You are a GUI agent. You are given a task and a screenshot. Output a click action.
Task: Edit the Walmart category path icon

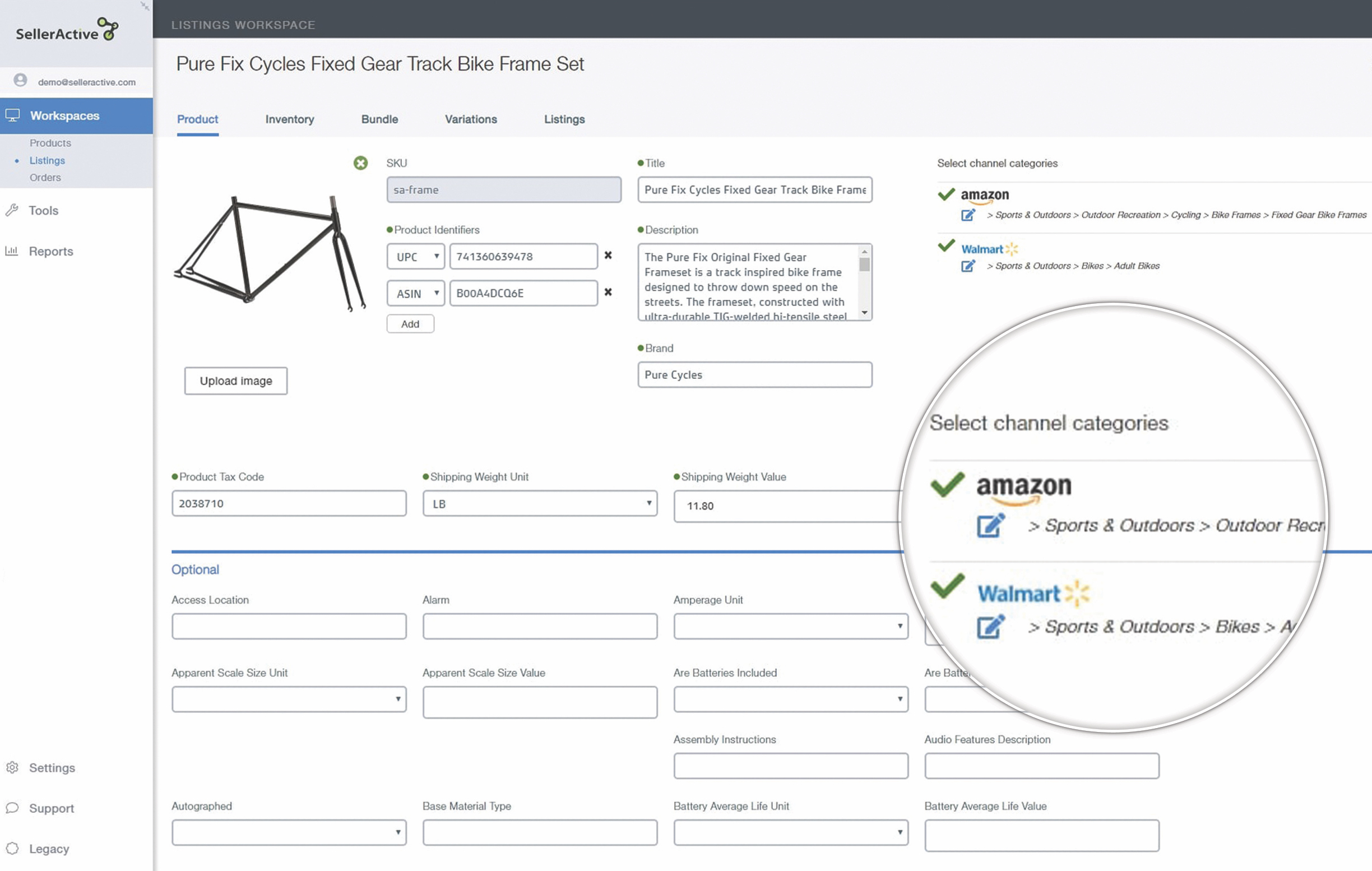click(967, 266)
